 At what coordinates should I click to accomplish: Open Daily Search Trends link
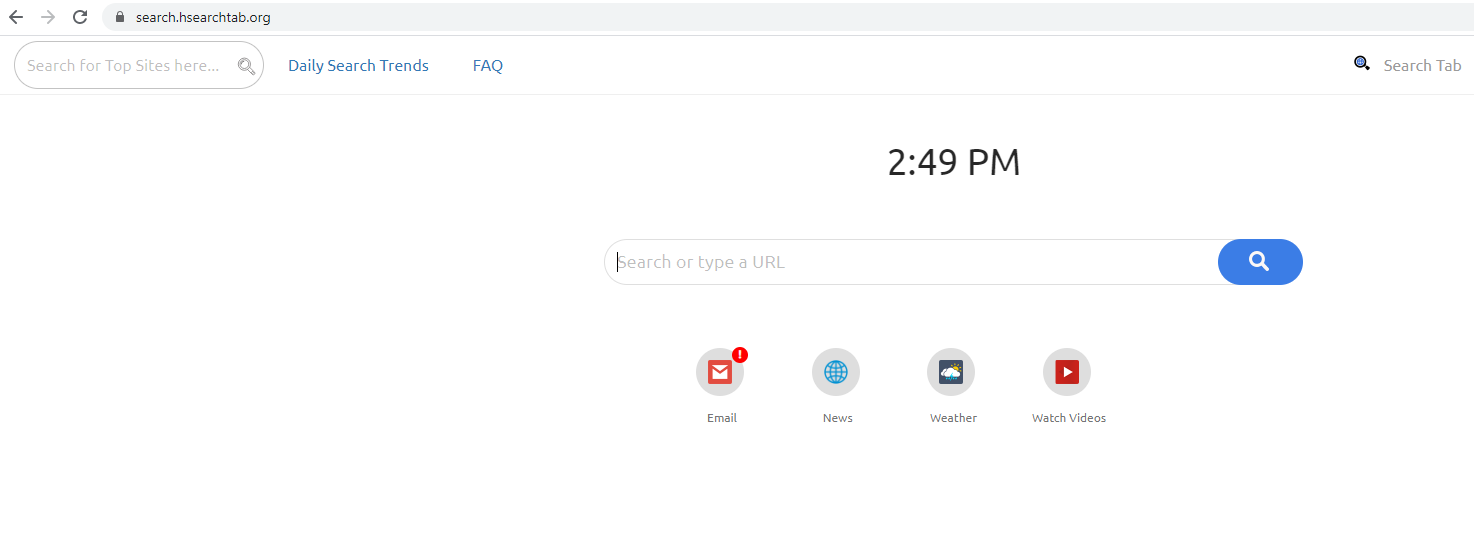tap(358, 66)
